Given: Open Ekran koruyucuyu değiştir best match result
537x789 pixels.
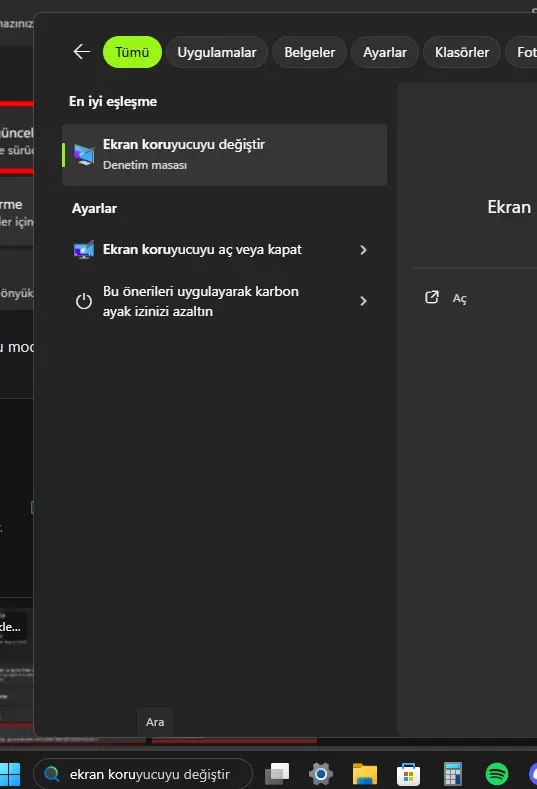Looking at the screenshot, I should pos(224,154).
